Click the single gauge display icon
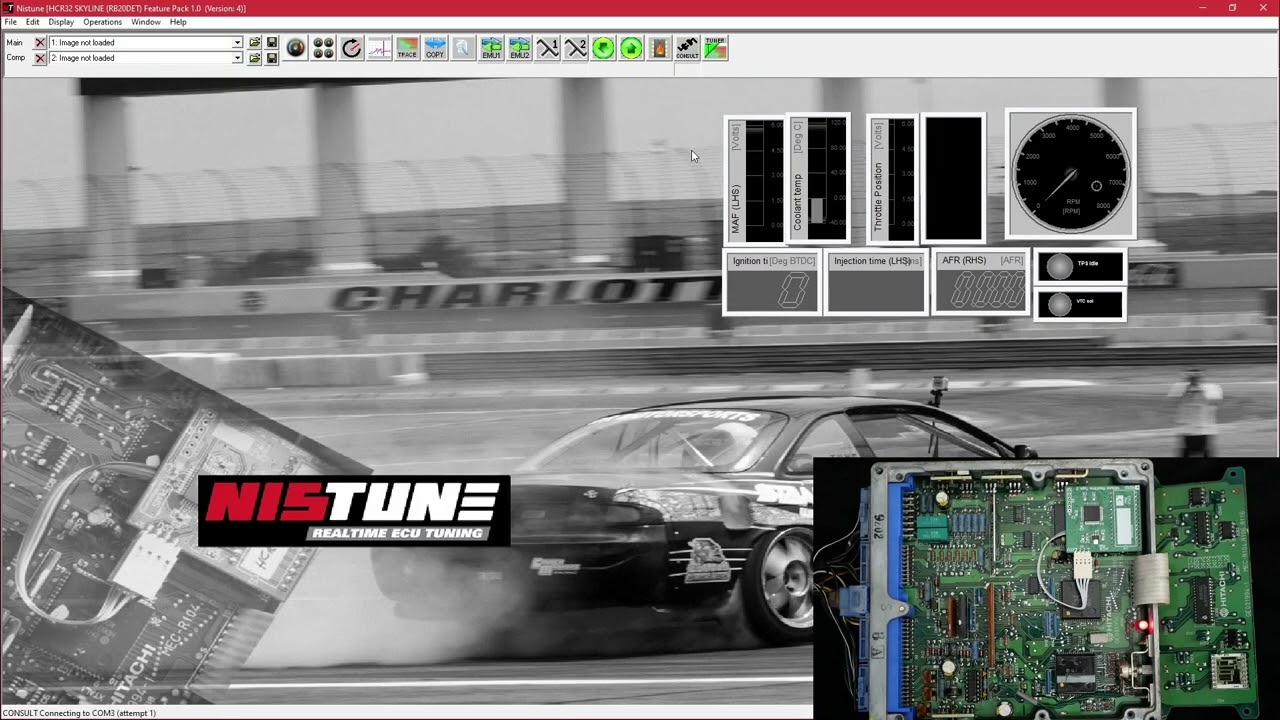Image resolution: width=1280 pixels, height=720 pixels. click(295, 48)
